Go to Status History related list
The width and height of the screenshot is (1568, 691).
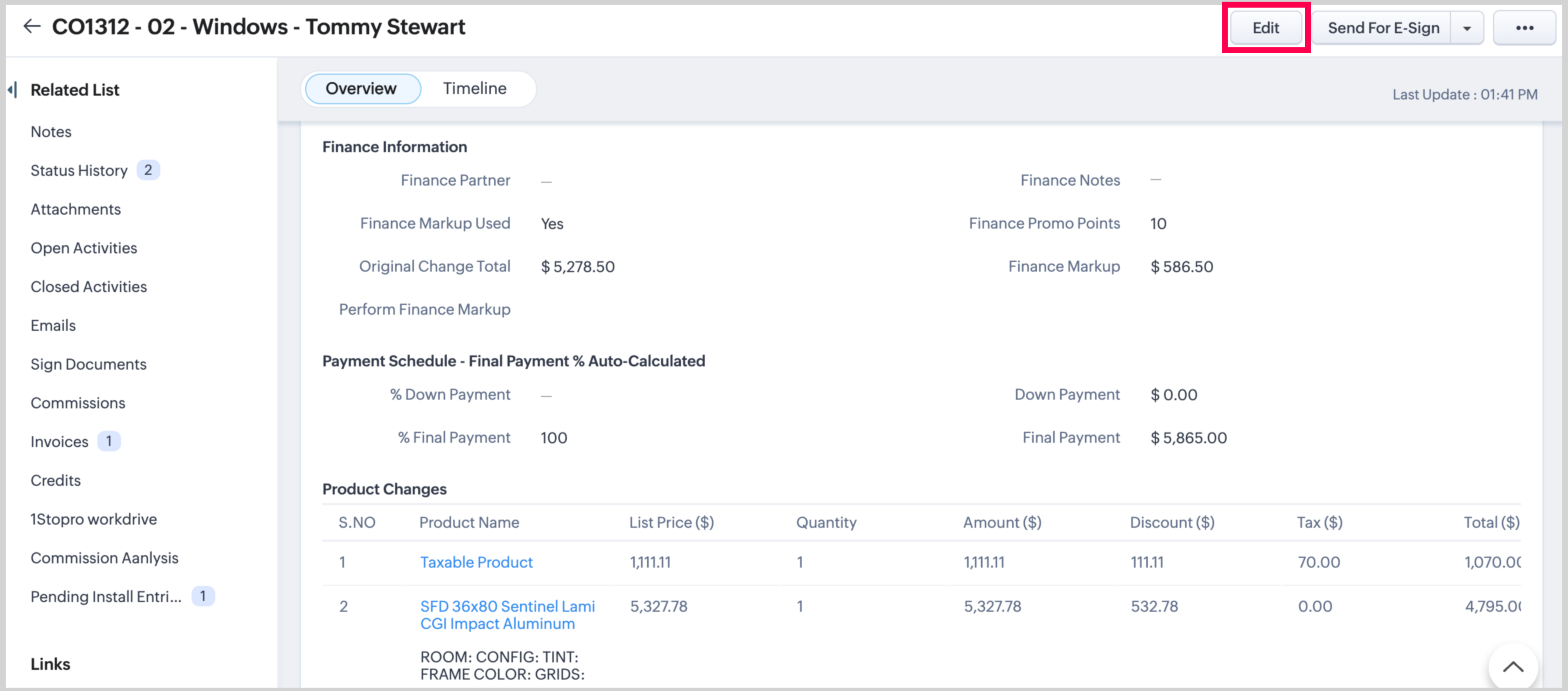pos(79,170)
